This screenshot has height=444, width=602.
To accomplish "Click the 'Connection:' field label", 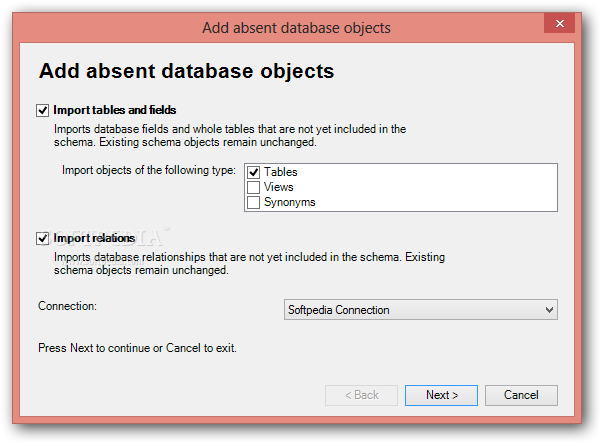I will point(67,306).
